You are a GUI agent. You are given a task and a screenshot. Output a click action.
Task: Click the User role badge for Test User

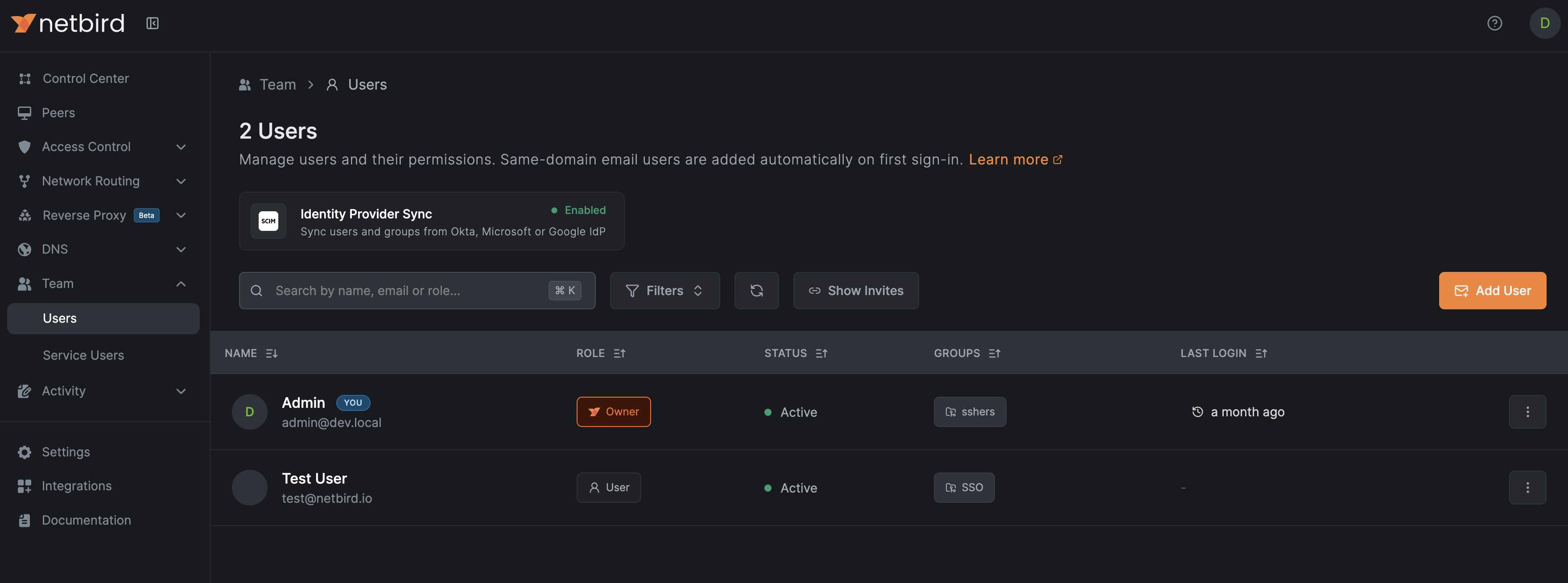[x=608, y=488]
